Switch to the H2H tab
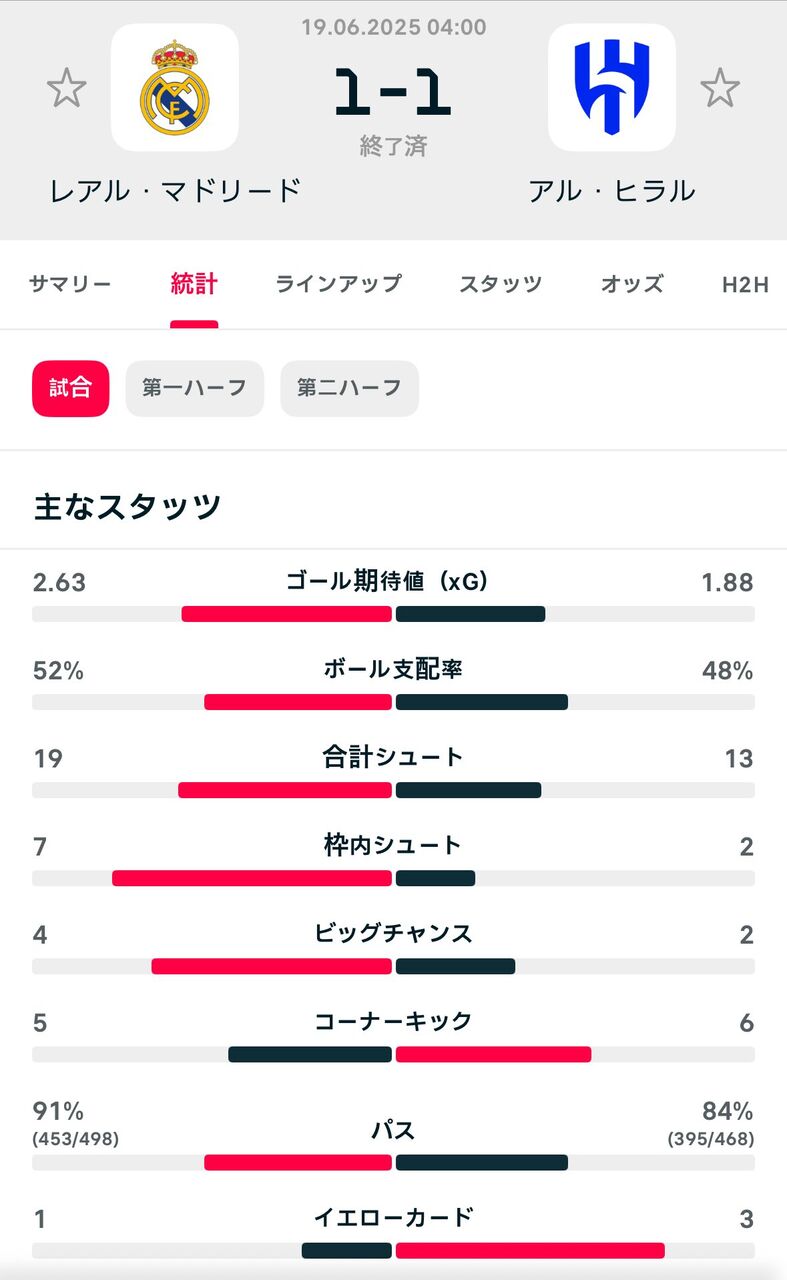This screenshot has width=787, height=1280. point(745,284)
